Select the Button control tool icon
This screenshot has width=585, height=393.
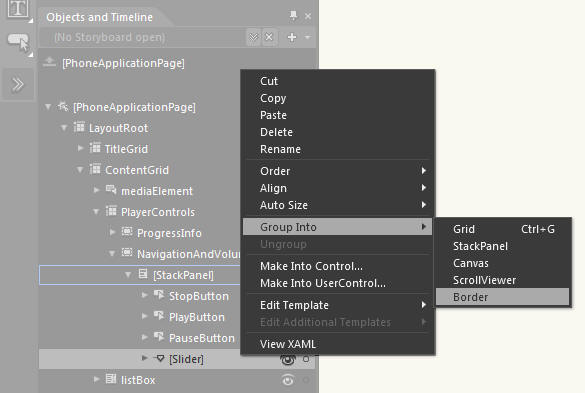coord(18,42)
